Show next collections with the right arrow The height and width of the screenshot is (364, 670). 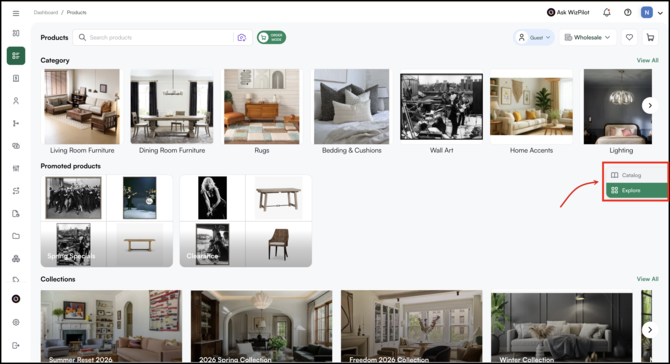(650, 330)
